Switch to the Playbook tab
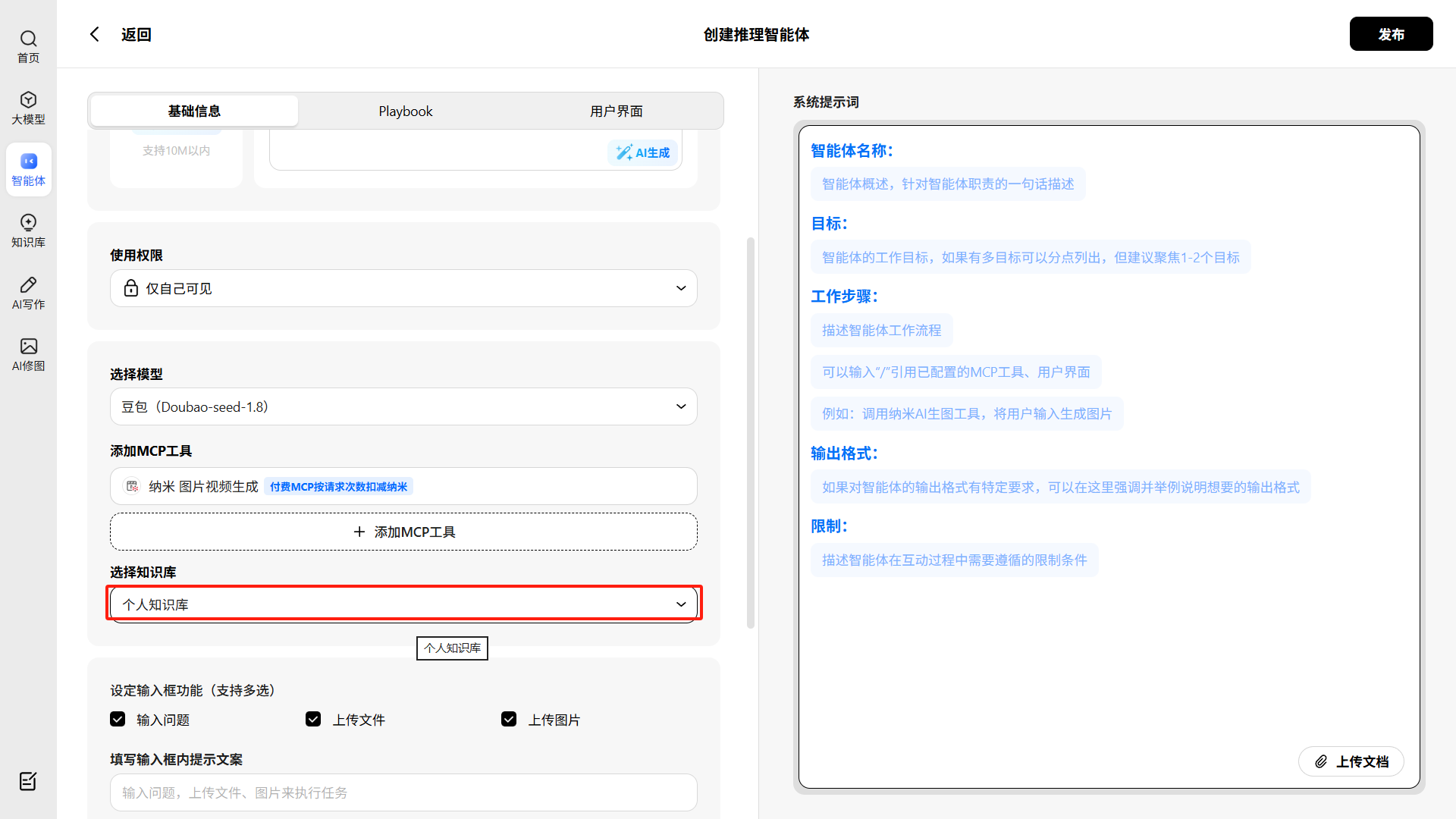This screenshot has width=1456, height=819. (x=406, y=111)
